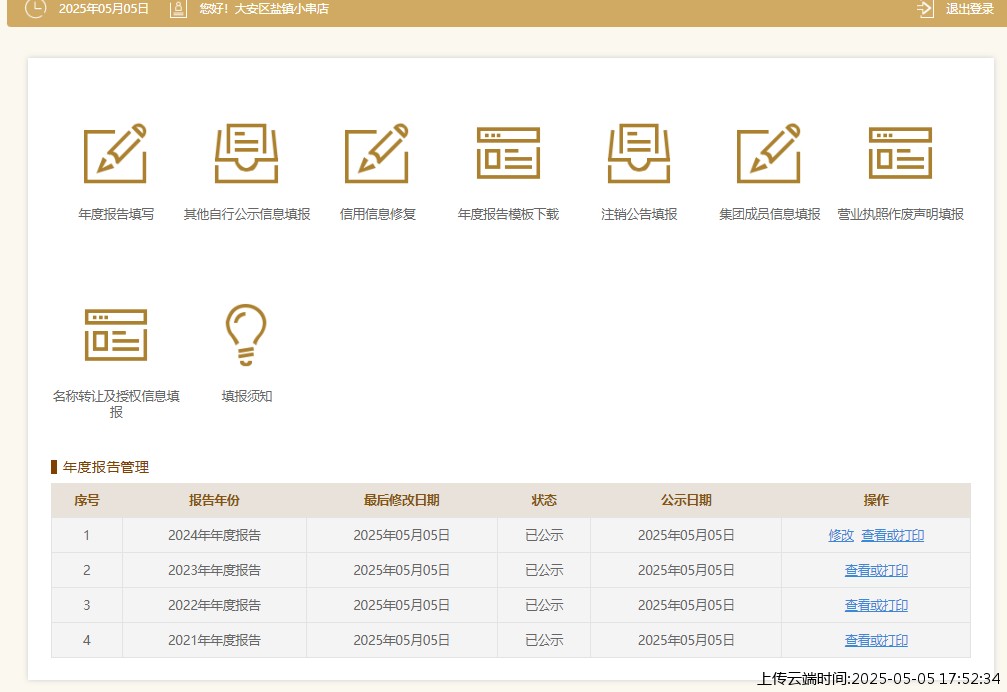The image size is (1007, 692).
Task: Click the 年度报告模板下载 label
Action: 508,214
